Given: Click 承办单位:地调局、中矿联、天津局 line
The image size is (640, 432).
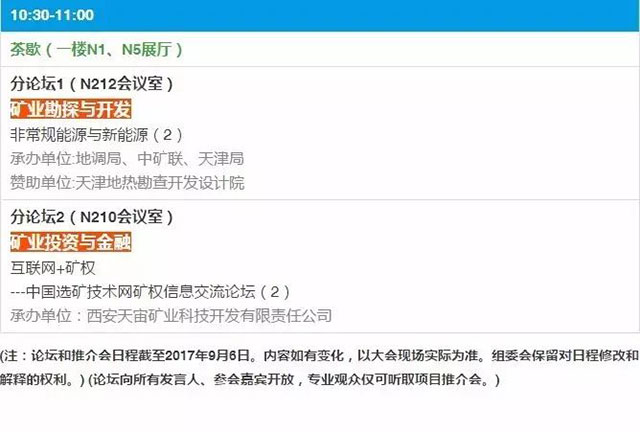Looking at the screenshot, I should (x=127, y=159).
